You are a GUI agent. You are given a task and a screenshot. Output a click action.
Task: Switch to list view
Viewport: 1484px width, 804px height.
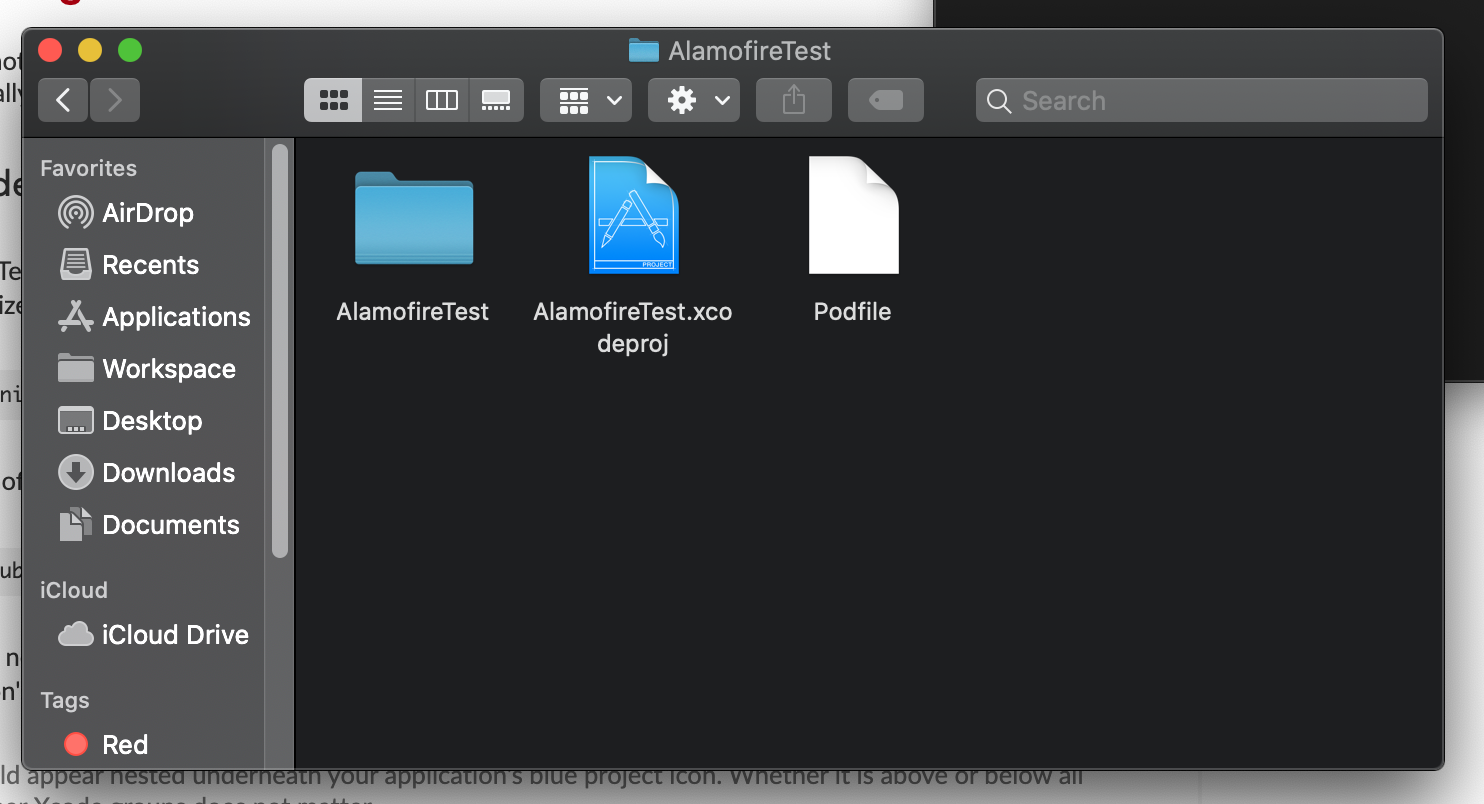(388, 100)
